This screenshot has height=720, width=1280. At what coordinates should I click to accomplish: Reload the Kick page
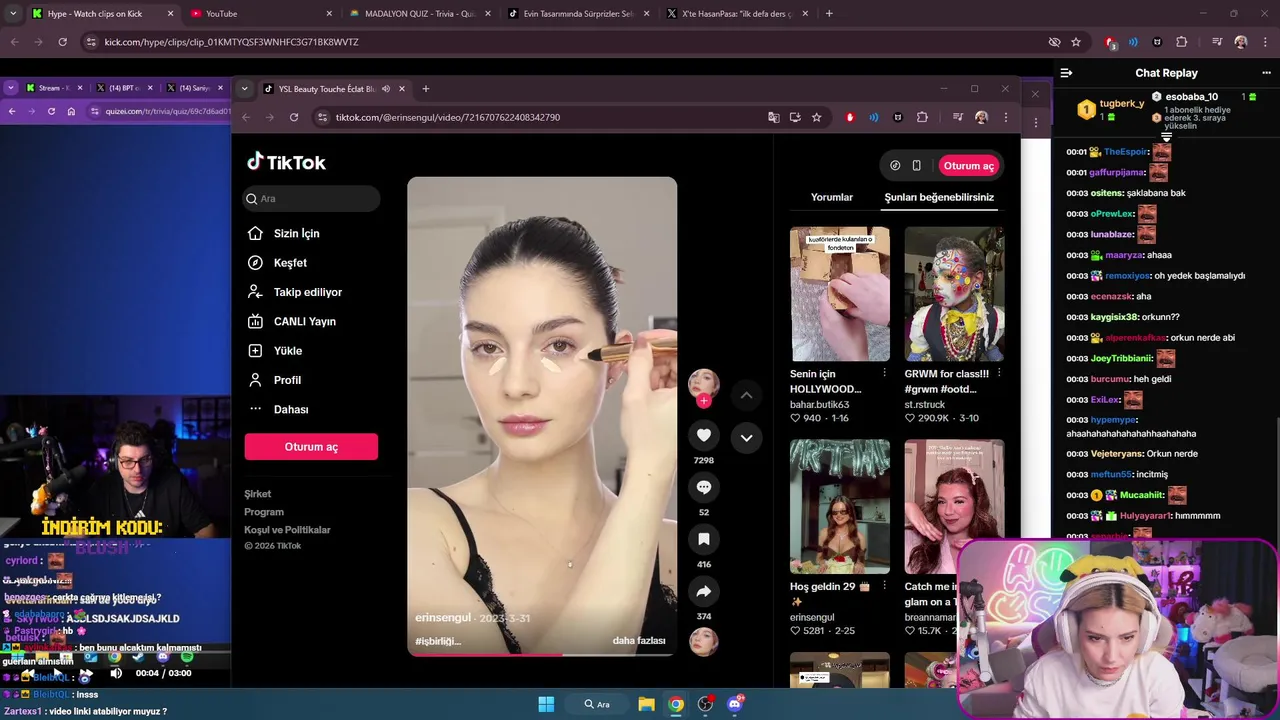pos(62,42)
